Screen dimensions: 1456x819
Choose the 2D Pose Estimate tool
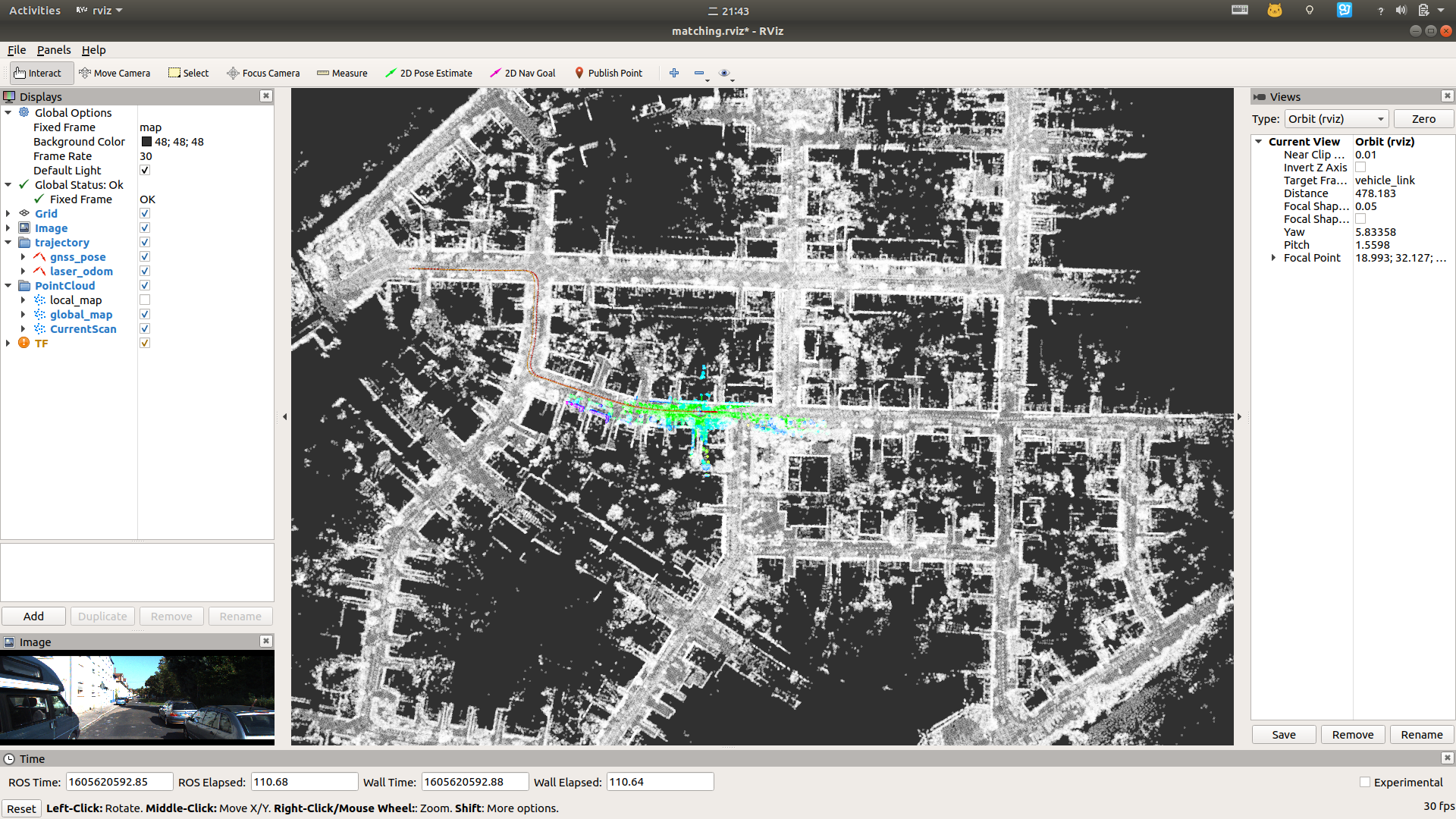[x=428, y=73]
